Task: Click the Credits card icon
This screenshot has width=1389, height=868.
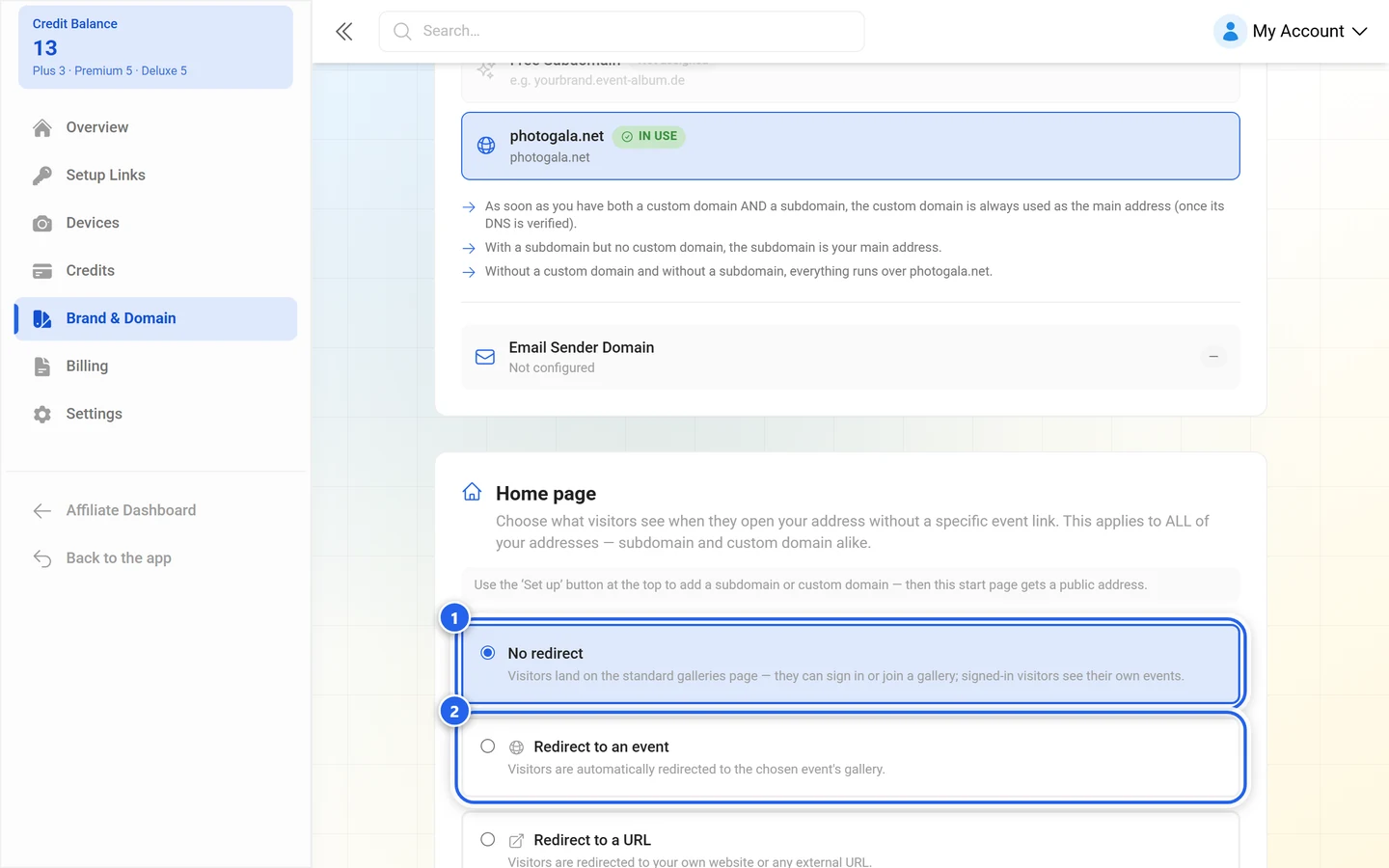Action: [42, 271]
